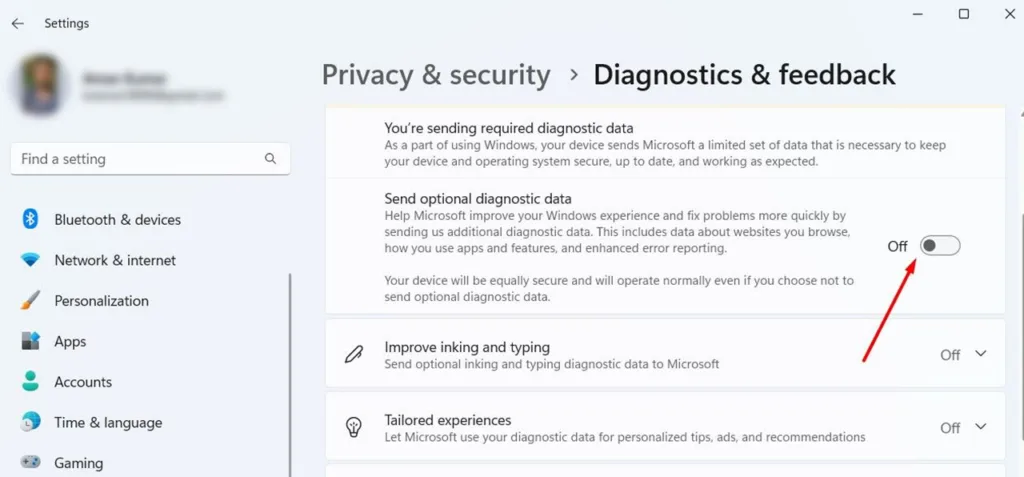Click the Personalization paintbrush icon
Viewport: 1024px width, 477px height.
click(x=30, y=301)
